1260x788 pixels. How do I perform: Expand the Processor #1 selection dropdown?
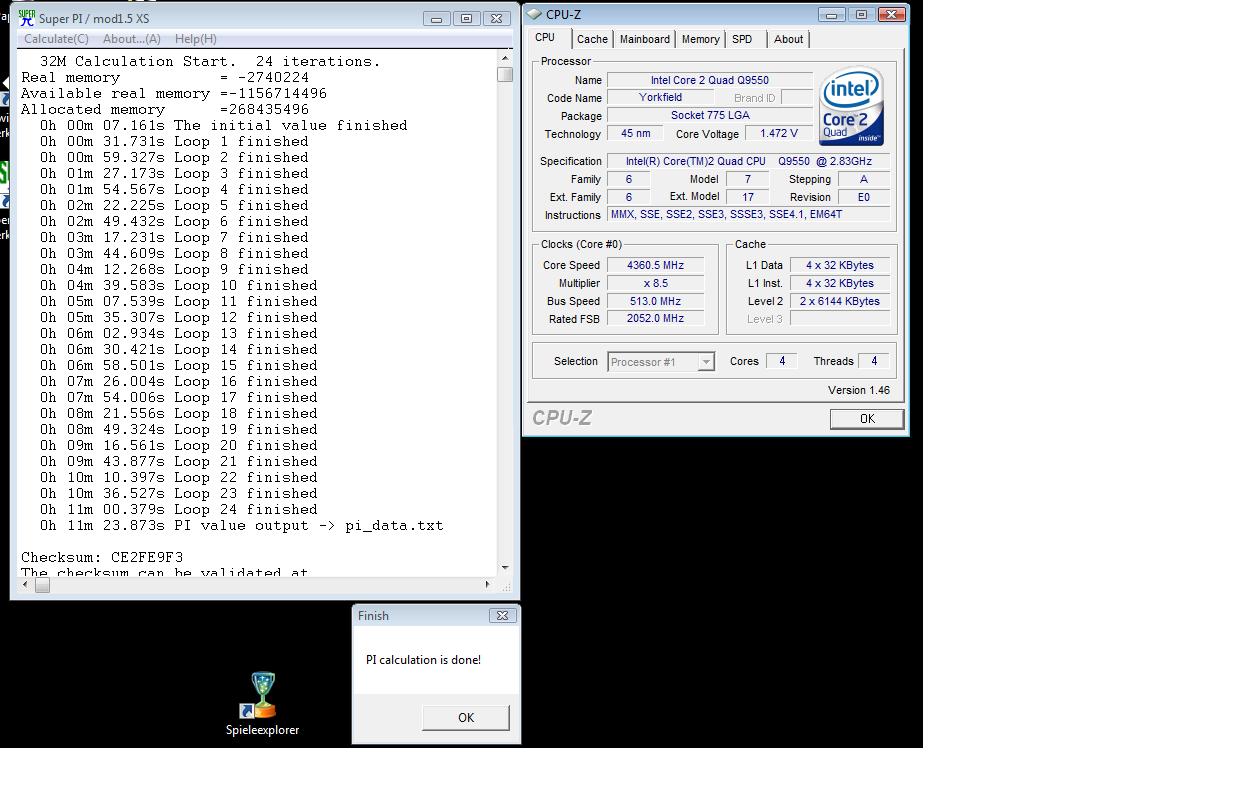coord(706,362)
